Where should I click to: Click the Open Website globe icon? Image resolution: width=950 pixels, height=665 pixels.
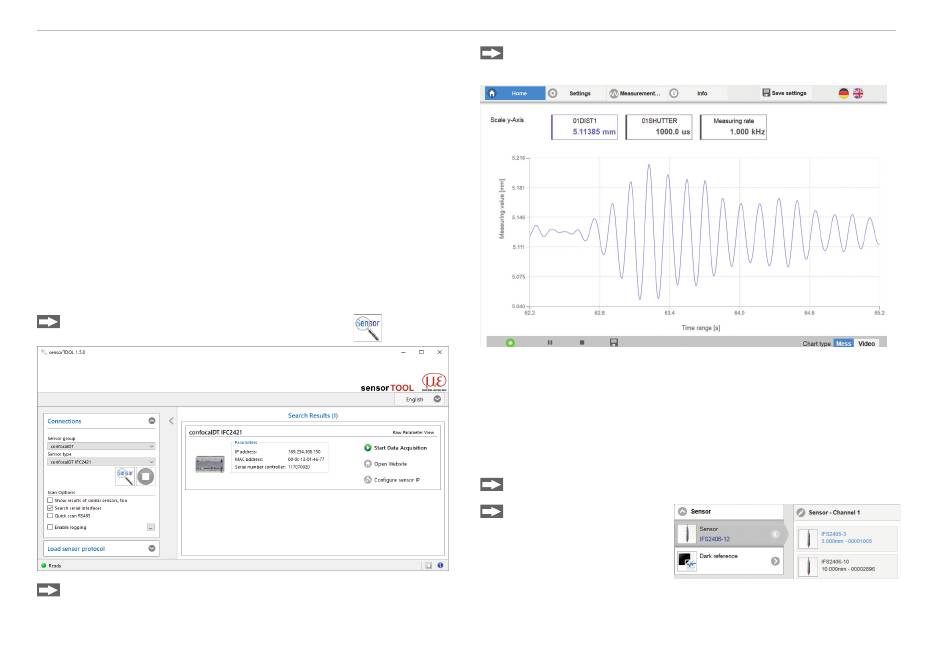click(368, 464)
